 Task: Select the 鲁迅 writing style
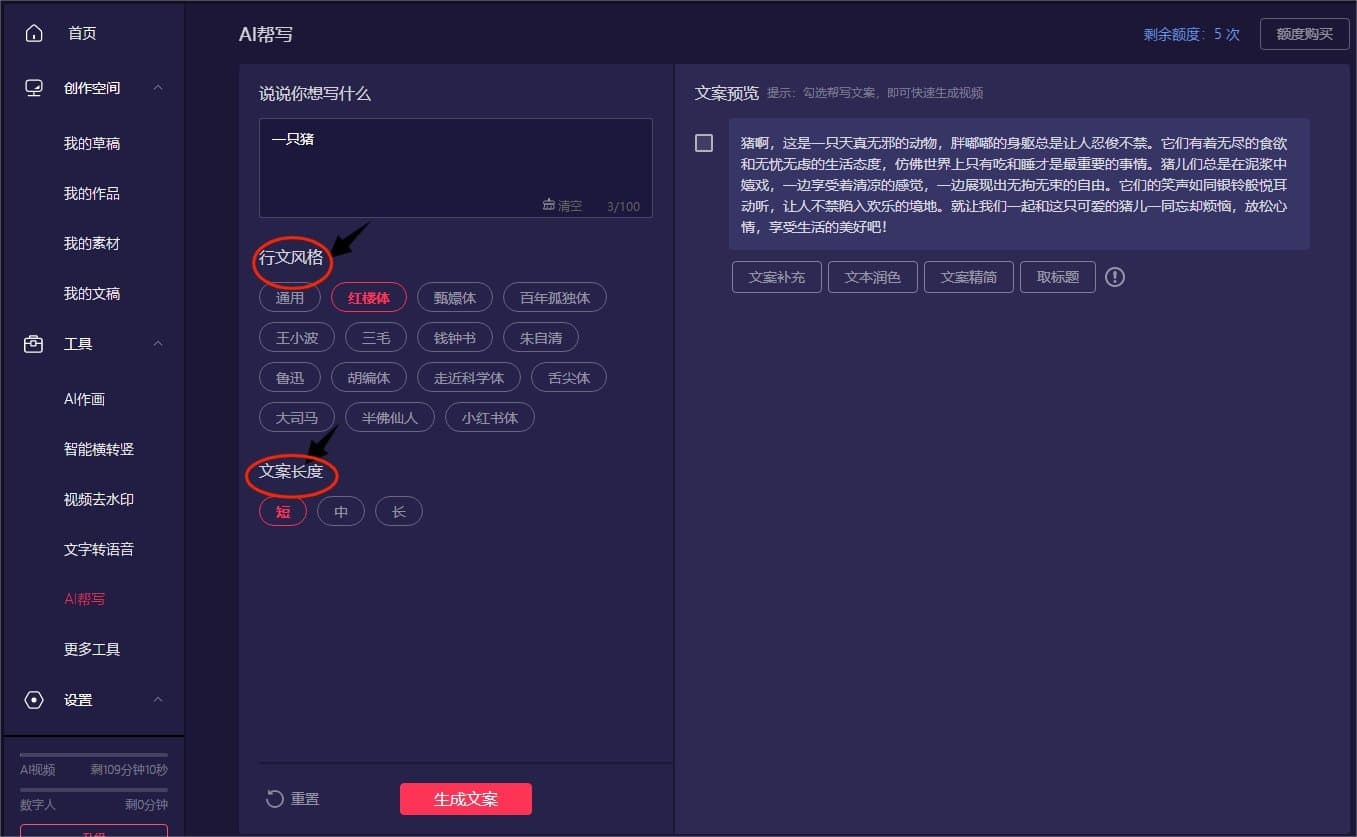(289, 378)
